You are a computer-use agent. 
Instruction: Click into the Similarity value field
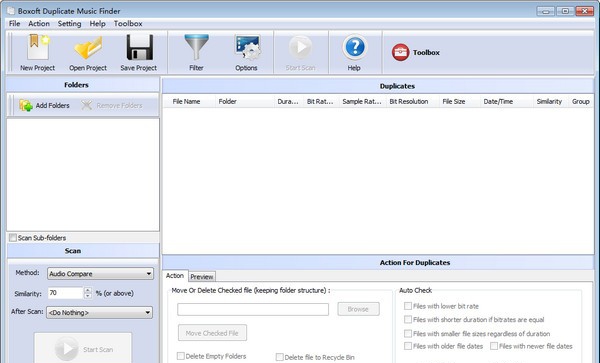tap(65, 293)
